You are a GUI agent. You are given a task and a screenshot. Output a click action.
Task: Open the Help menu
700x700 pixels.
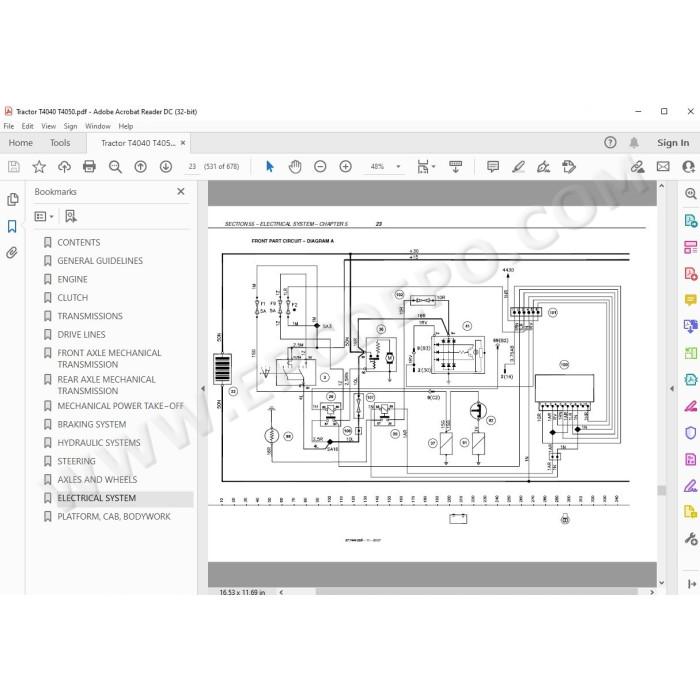[x=126, y=126]
